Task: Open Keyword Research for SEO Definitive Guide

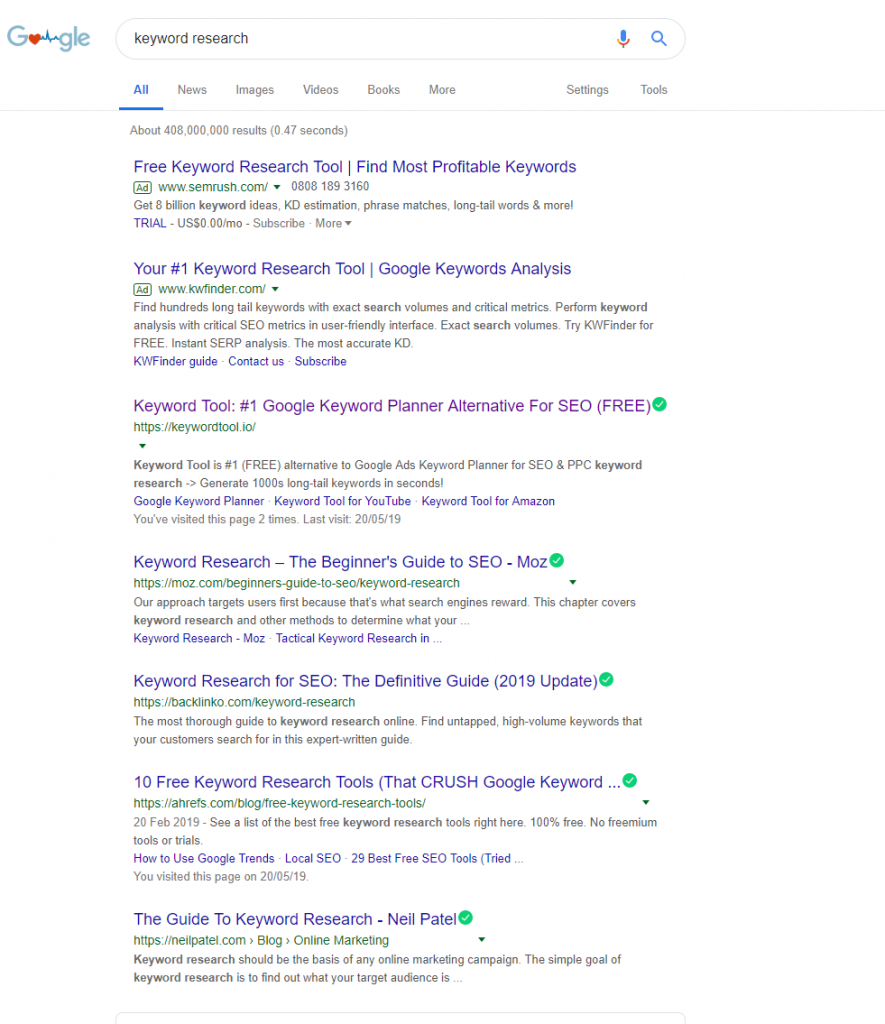Action: (365, 681)
